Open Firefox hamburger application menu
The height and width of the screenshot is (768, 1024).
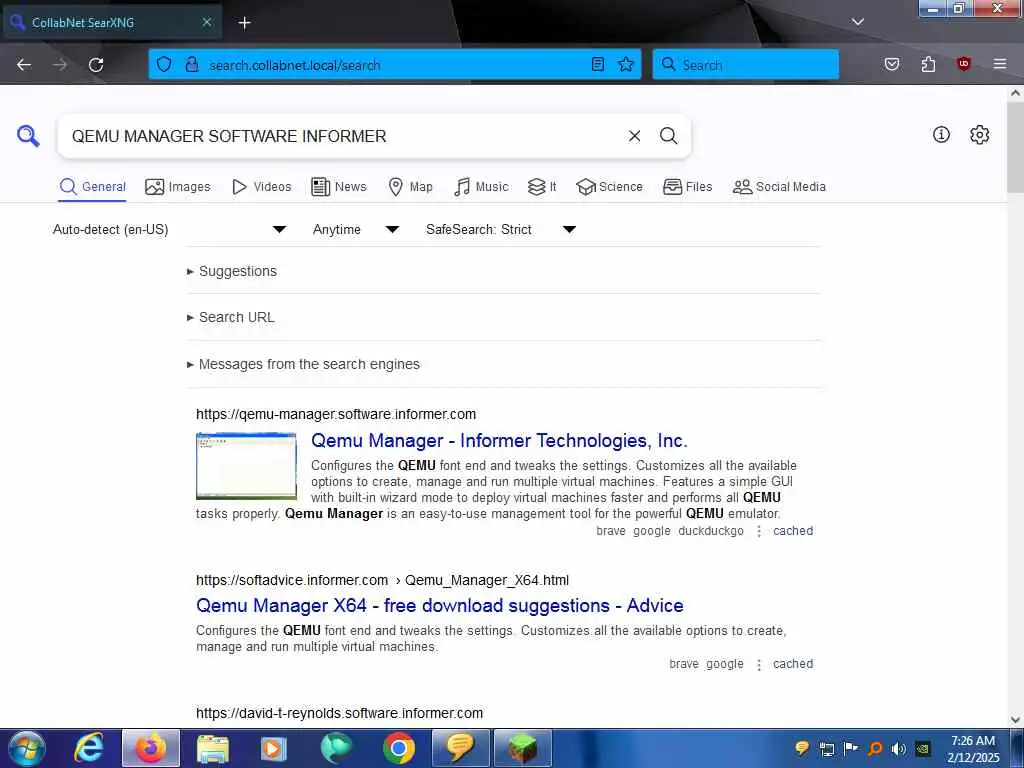tap(1000, 65)
